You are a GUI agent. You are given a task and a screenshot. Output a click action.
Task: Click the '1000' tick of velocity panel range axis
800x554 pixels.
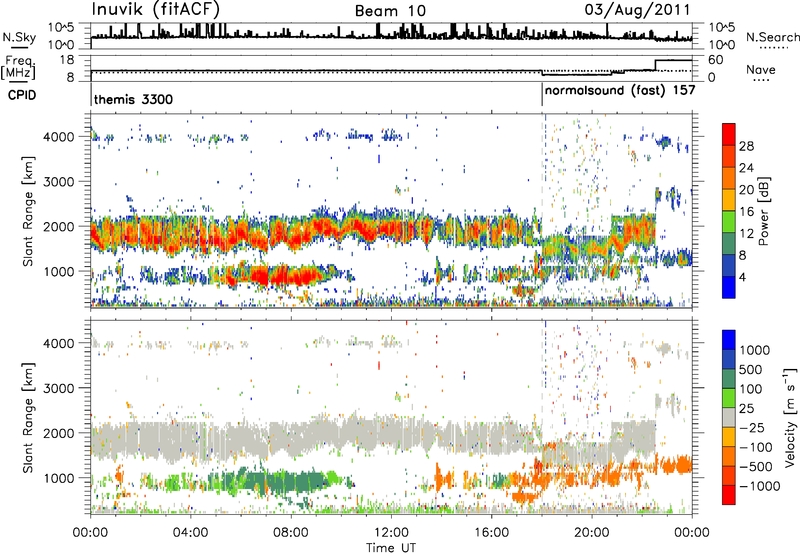tap(59, 478)
